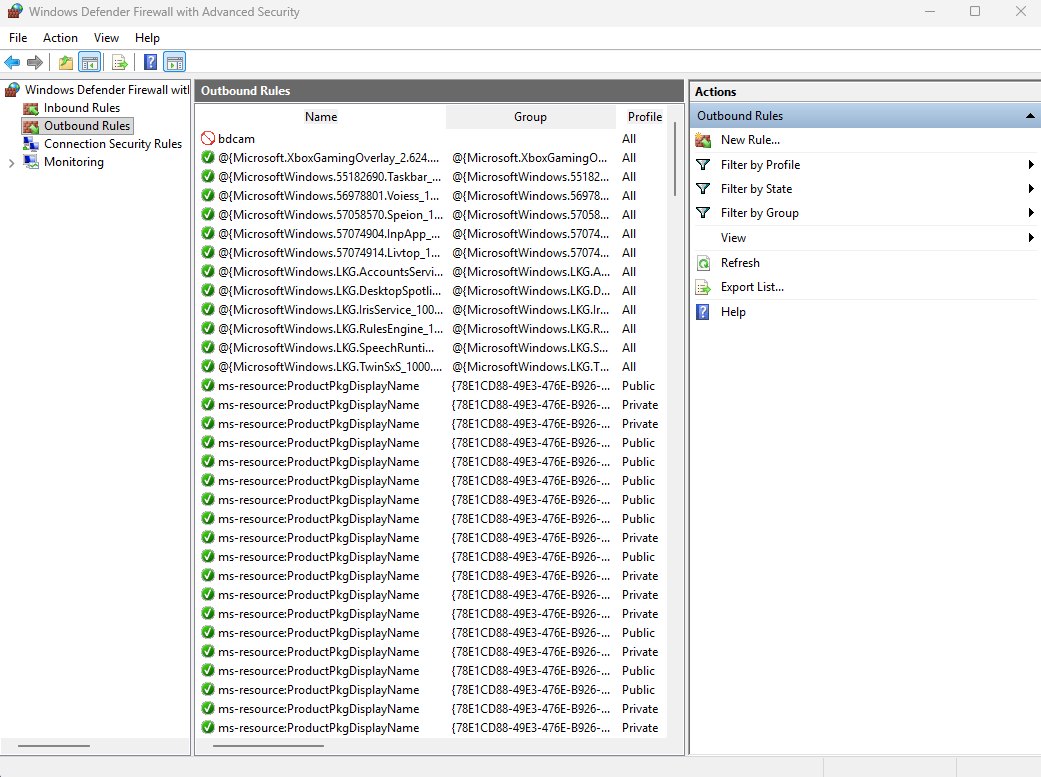This screenshot has width=1041, height=777.
Task: Click the Export List icon in Actions pane
Action: [x=703, y=288]
